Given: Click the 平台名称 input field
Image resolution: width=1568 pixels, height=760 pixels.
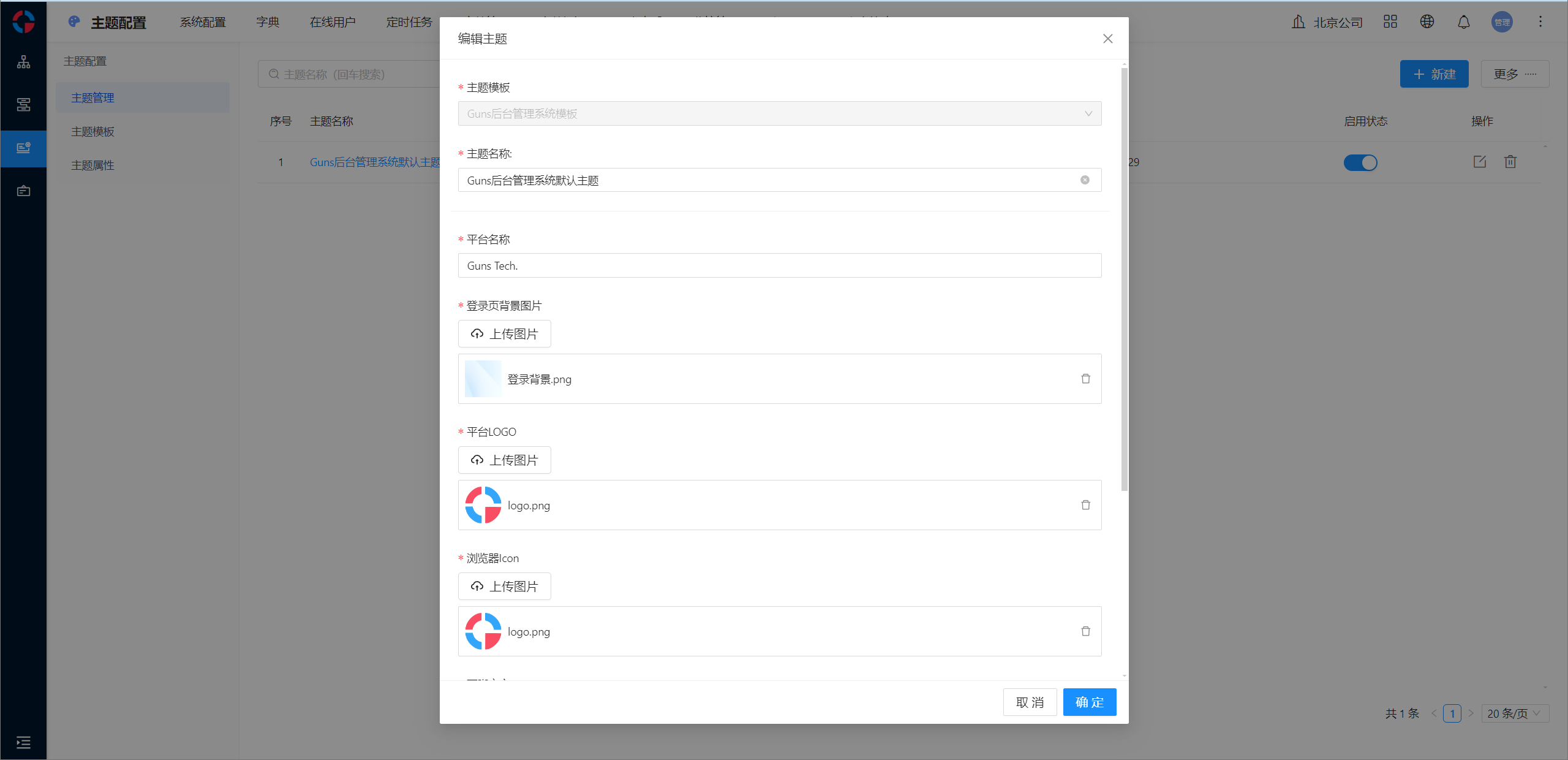Looking at the screenshot, I should 779,265.
